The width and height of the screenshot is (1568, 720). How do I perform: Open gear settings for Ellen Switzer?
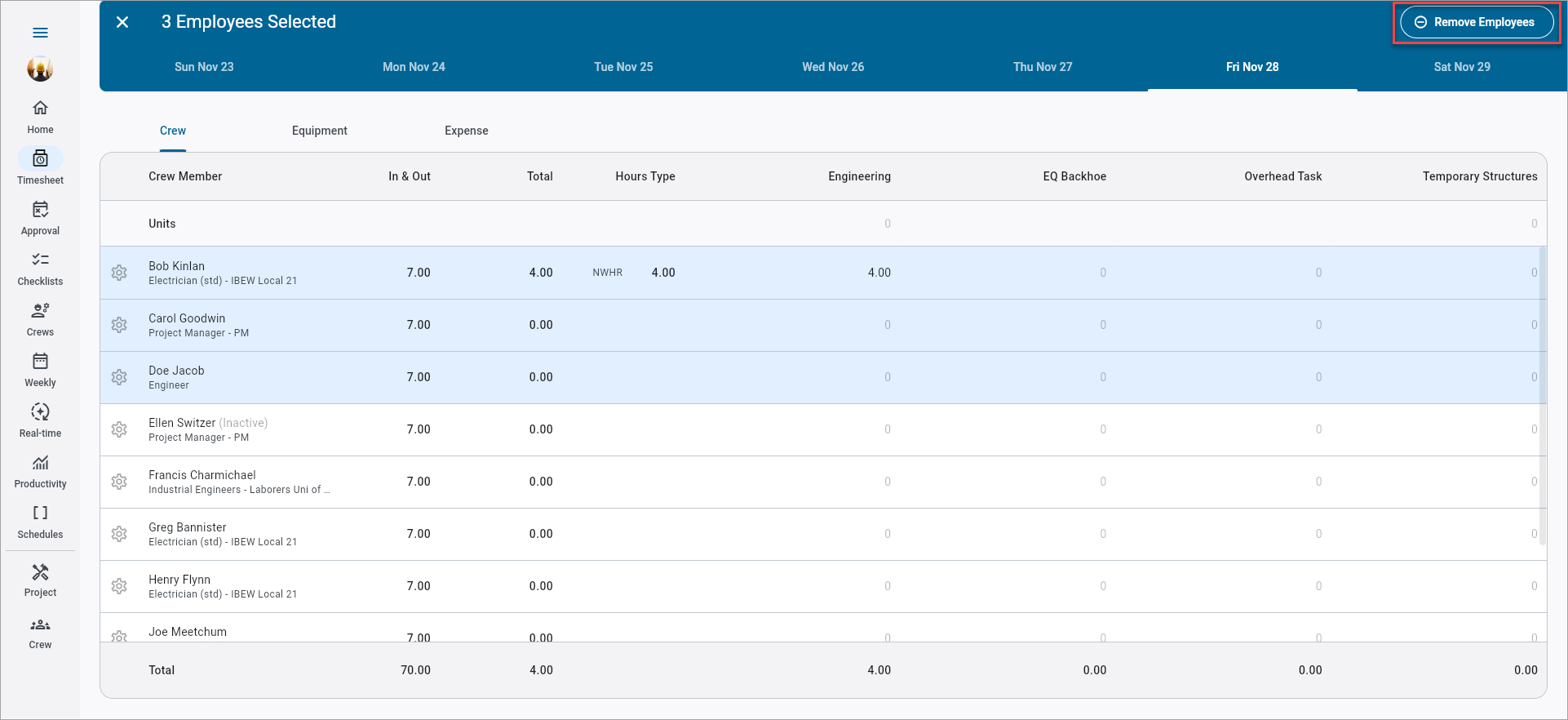pos(119,429)
